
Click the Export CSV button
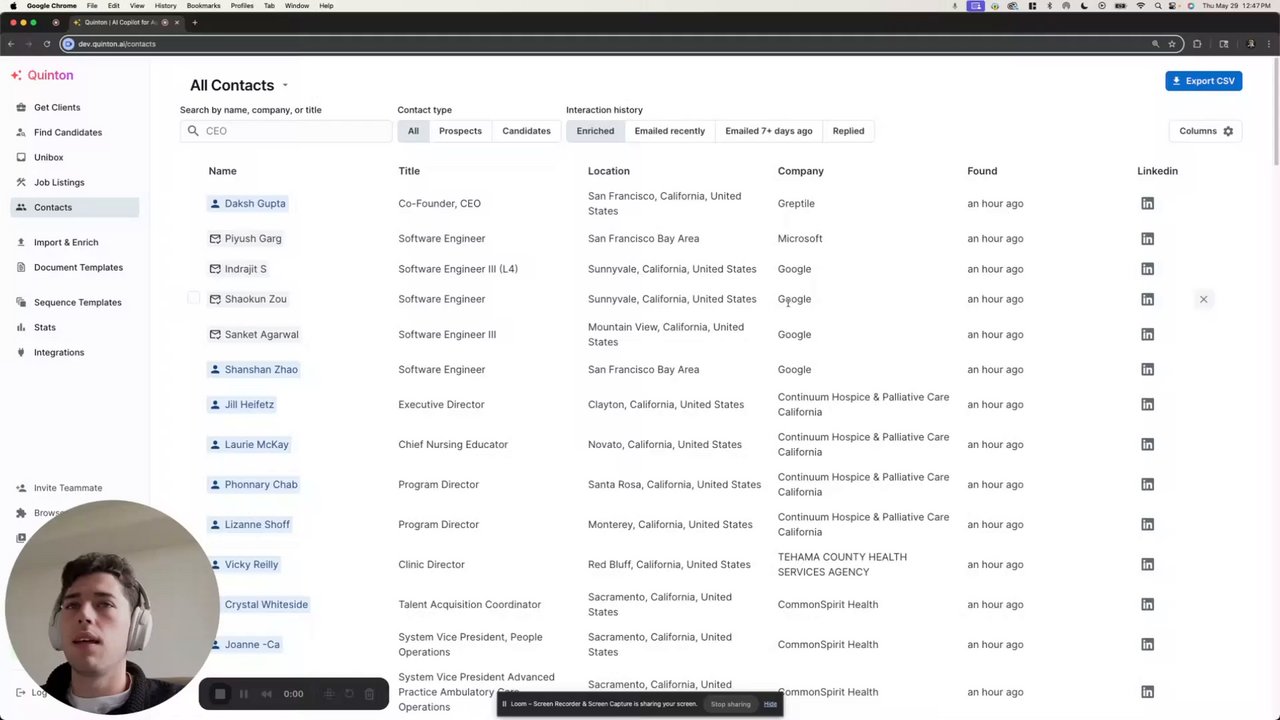1204,81
